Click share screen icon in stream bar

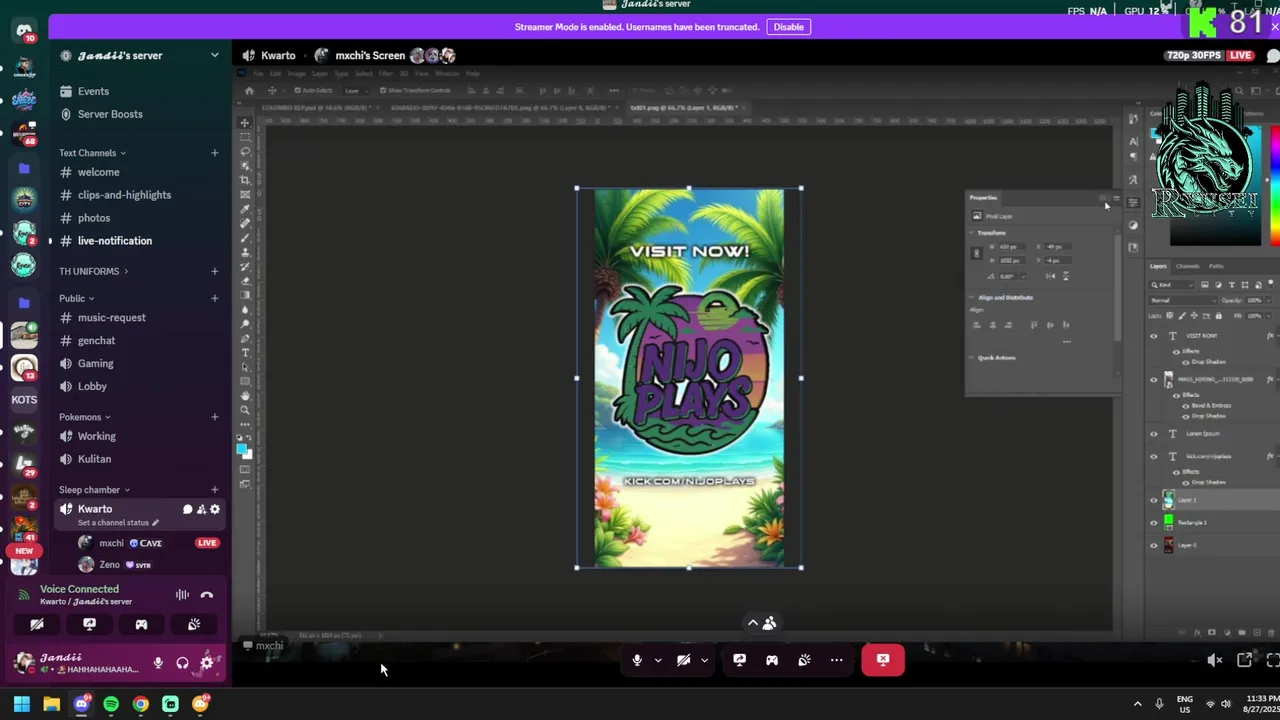click(x=739, y=660)
